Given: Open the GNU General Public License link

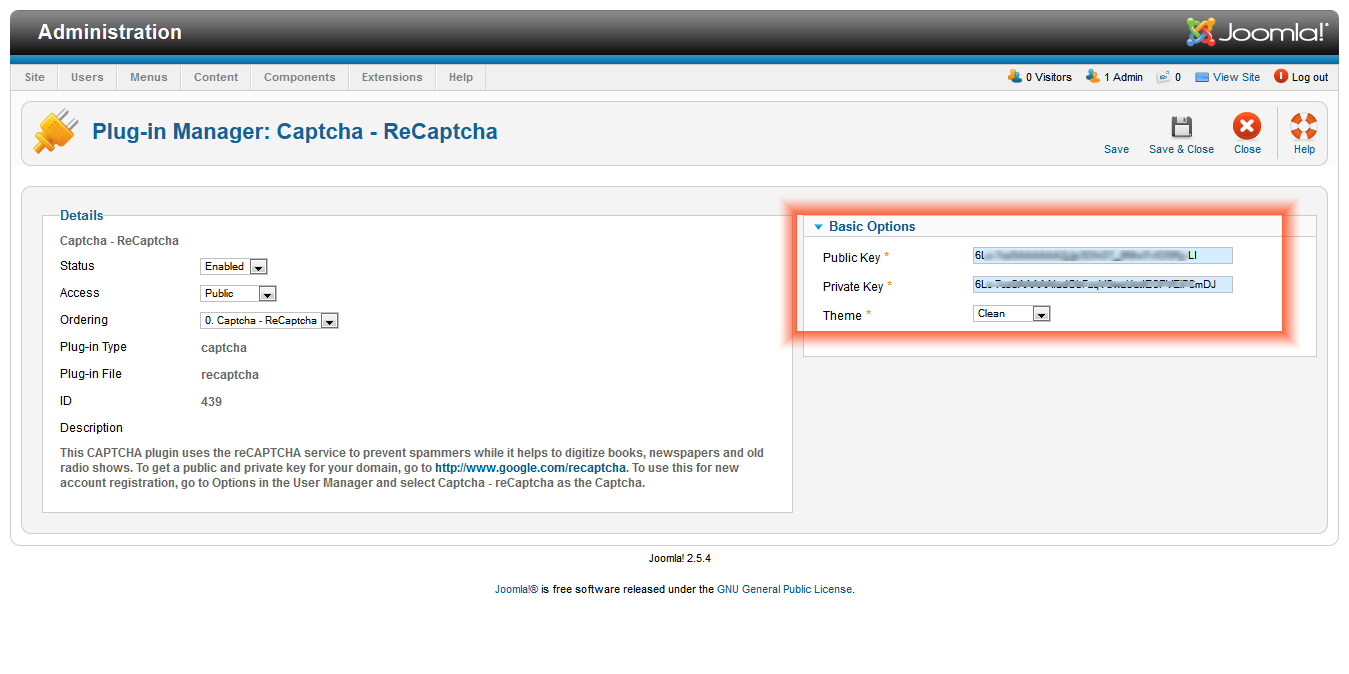Looking at the screenshot, I should [784, 589].
